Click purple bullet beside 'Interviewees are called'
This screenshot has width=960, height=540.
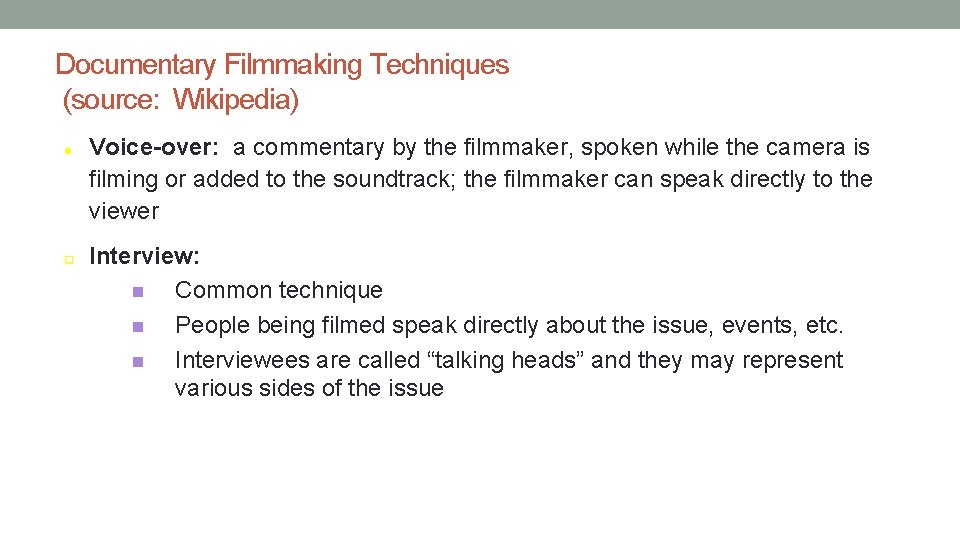(138, 362)
